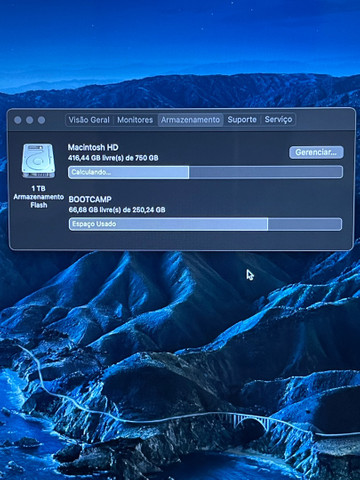Close the About This Mac window
Viewport: 360px width, 480px height.
[18, 120]
